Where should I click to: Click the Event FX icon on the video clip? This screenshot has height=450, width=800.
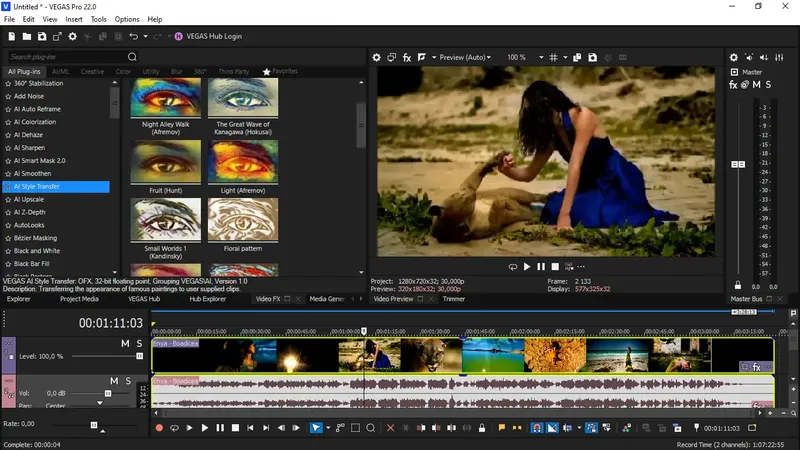click(x=757, y=367)
